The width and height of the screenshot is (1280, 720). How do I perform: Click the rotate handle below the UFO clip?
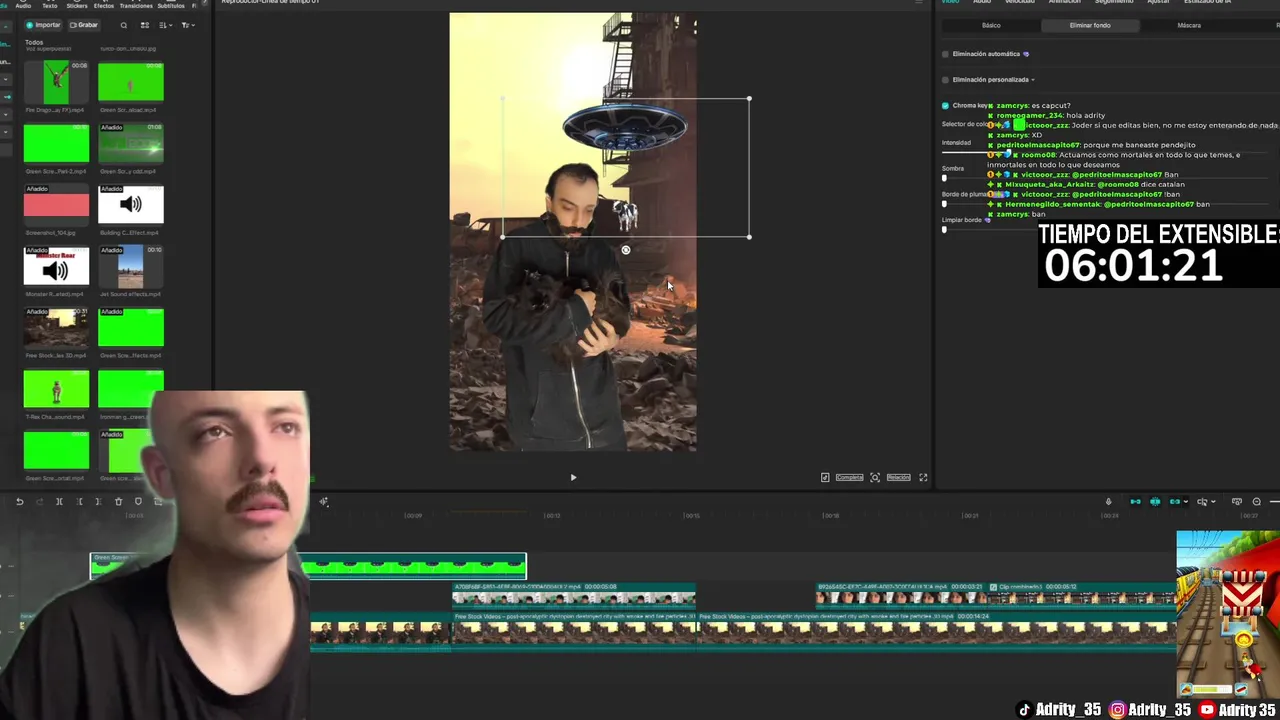[x=626, y=250]
